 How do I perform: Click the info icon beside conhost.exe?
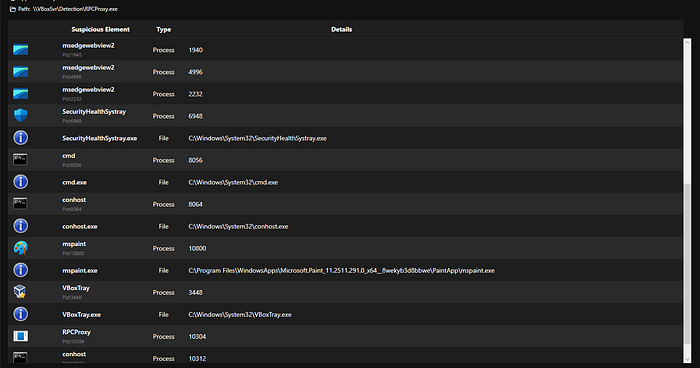point(21,226)
